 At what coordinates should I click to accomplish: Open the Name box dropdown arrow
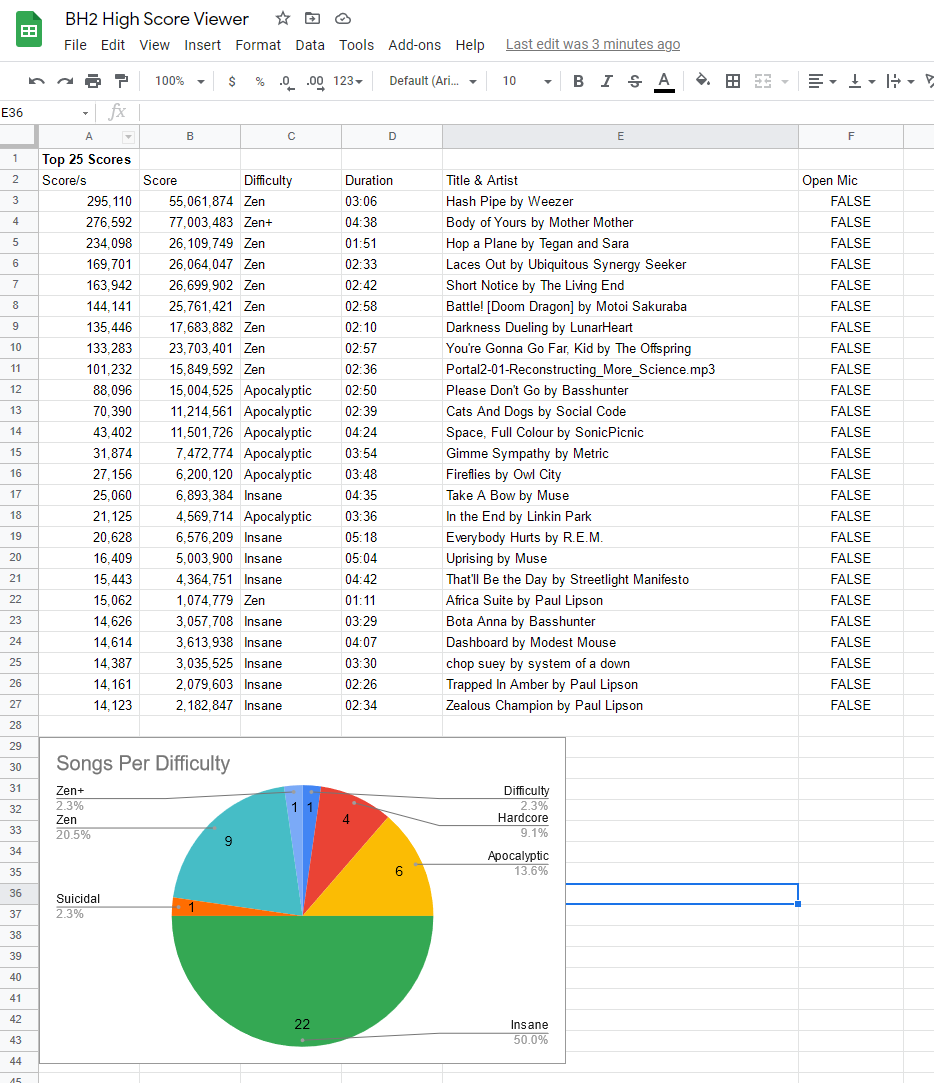click(x=86, y=113)
